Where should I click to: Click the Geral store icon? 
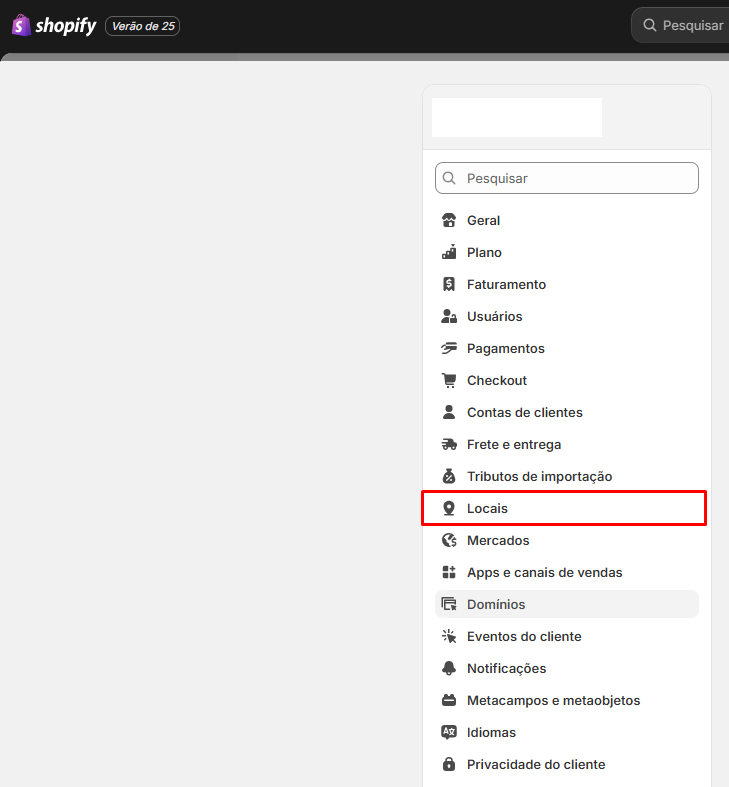[449, 220]
